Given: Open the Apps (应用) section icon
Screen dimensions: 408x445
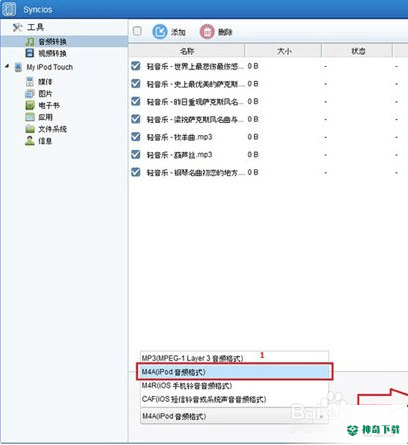Looking at the screenshot, I should (30, 117).
